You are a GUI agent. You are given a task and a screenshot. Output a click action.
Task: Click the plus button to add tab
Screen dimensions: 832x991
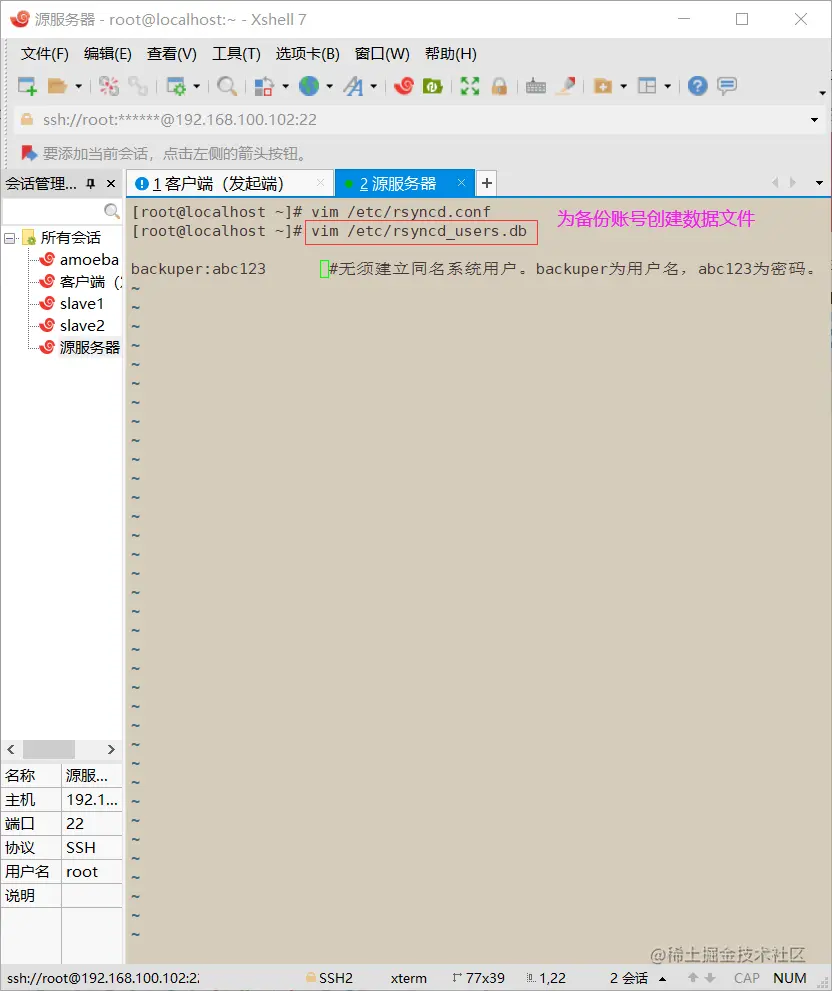tap(486, 183)
